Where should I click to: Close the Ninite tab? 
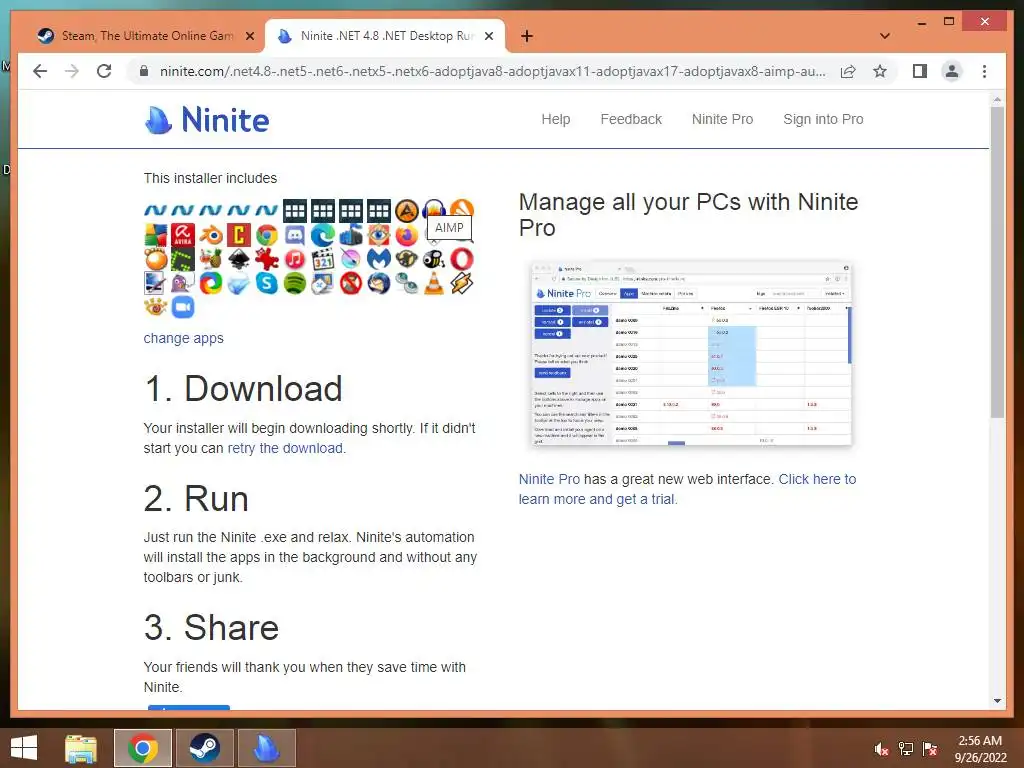[488, 36]
